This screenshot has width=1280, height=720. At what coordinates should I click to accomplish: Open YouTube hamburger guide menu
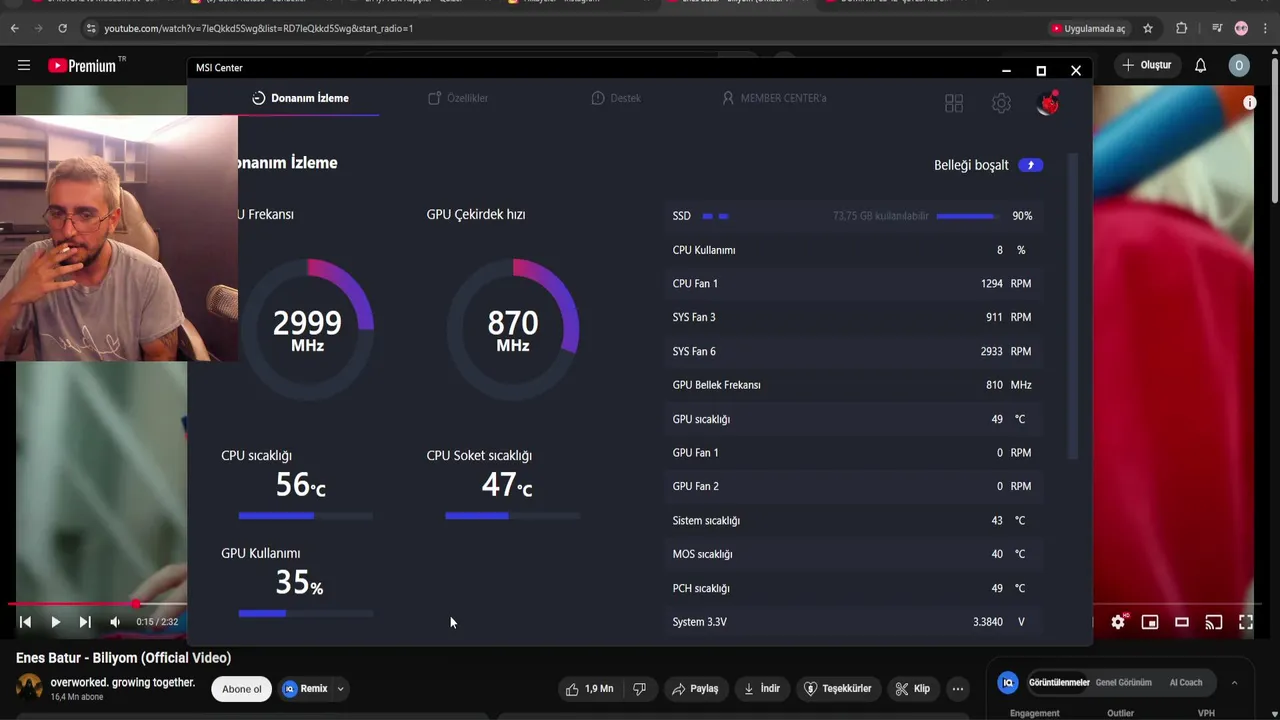pyautogui.click(x=24, y=65)
